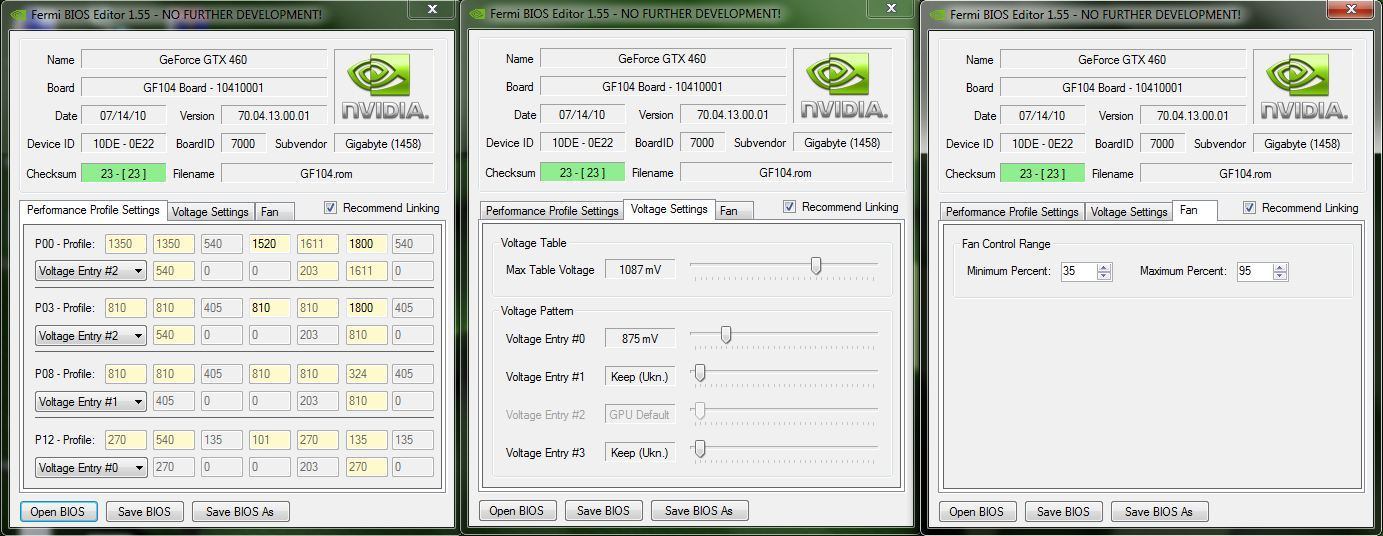
Task: Click the P00 profile field showing 1611
Action: tap(318, 243)
